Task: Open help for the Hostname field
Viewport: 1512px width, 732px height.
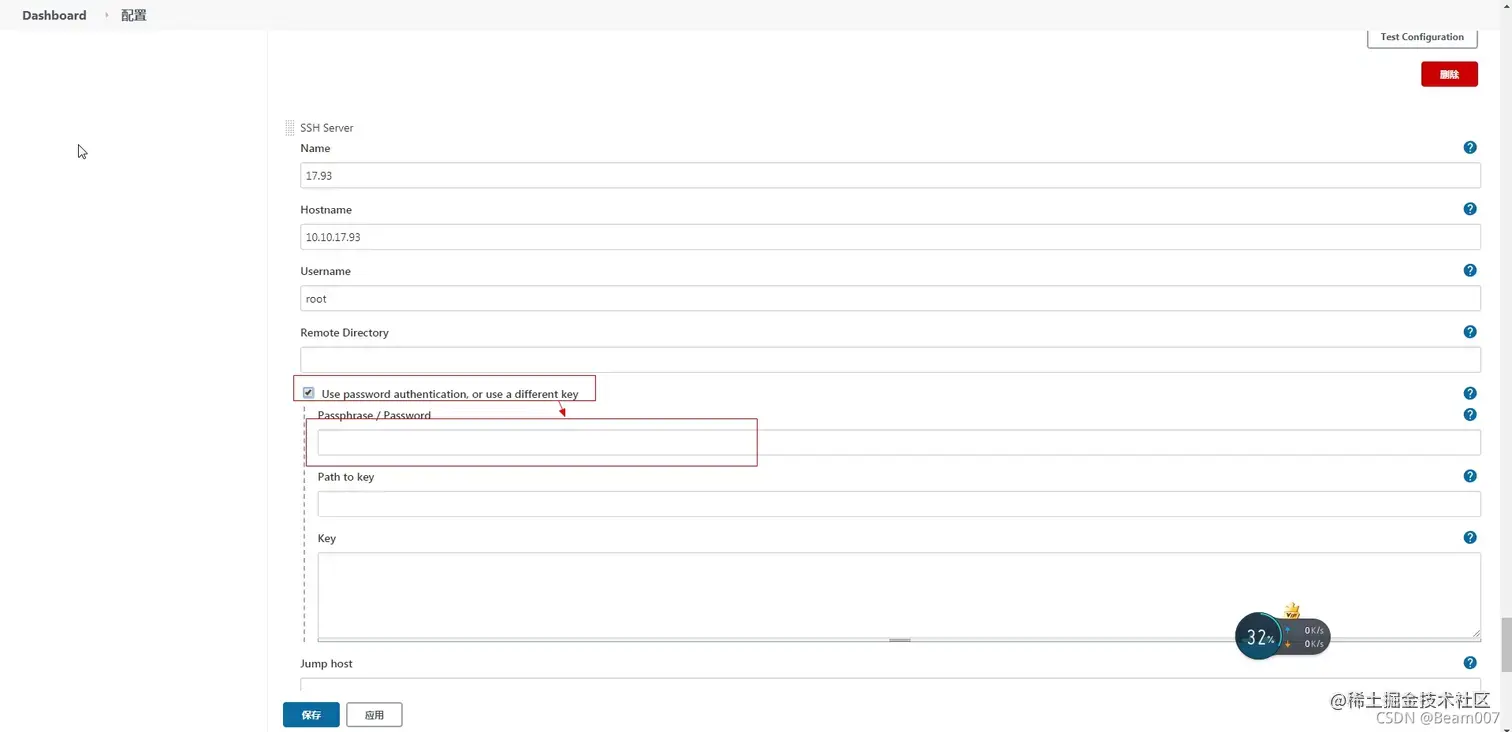Action: click(1469, 209)
